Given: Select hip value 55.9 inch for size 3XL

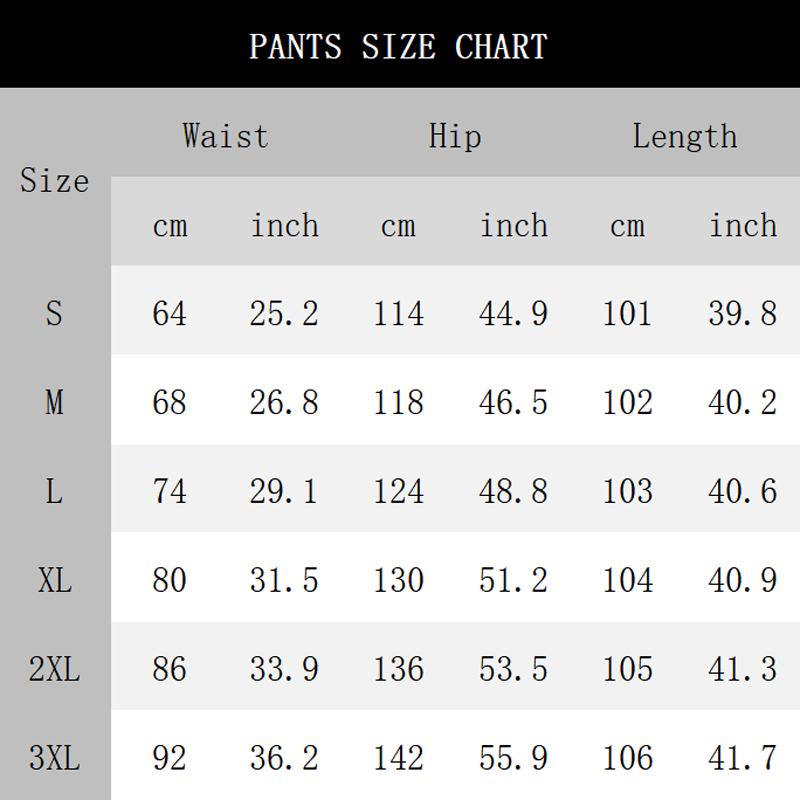Looking at the screenshot, I should point(513,758).
